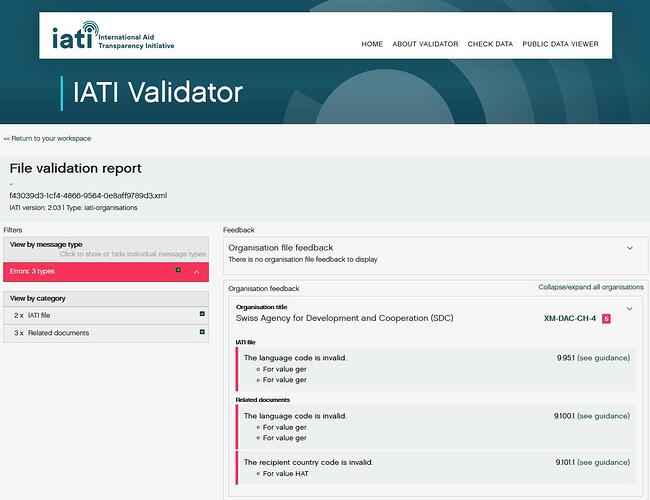
Task: Click Return to your workspace link
Action: [47, 138]
